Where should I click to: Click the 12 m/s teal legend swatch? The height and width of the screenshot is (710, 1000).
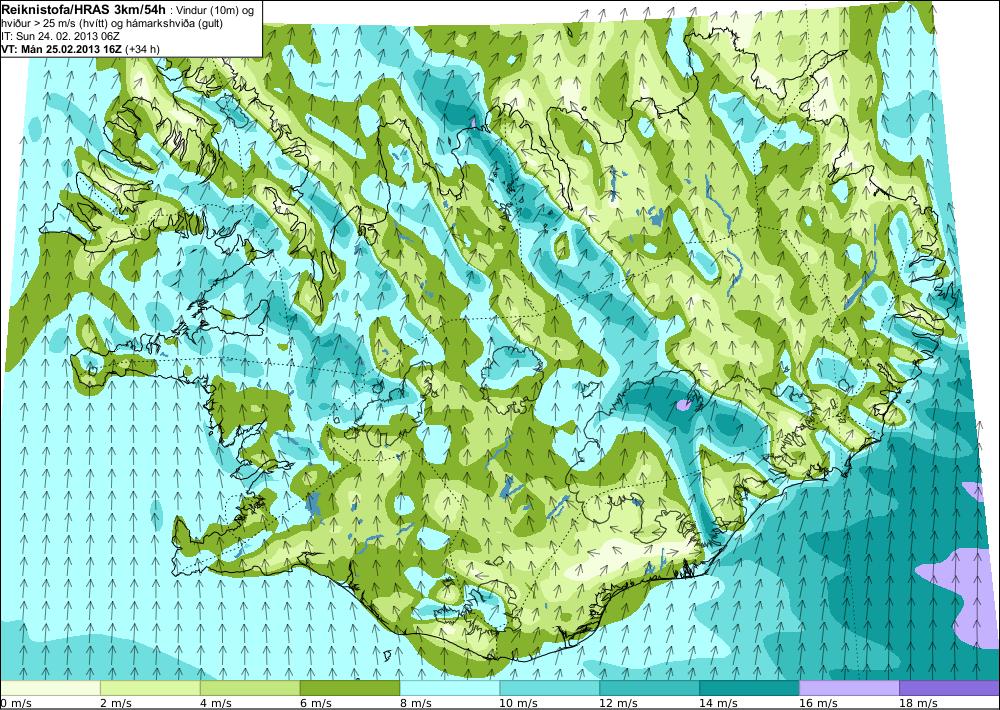(x=649, y=688)
